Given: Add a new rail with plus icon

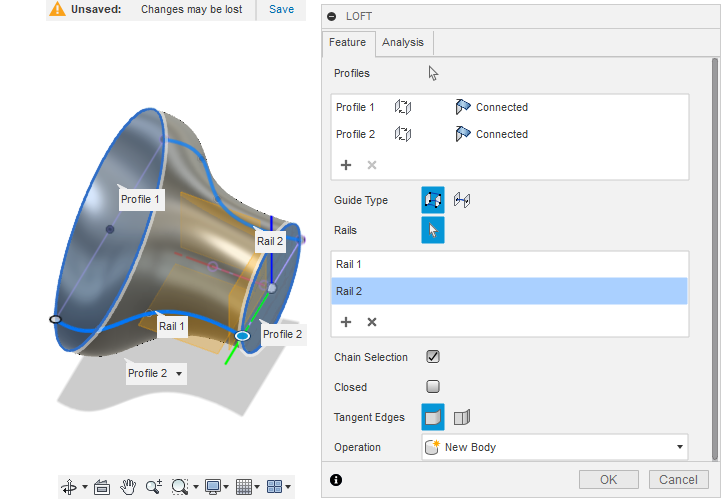Looking at the screenshot, I should tap(346, 322).
